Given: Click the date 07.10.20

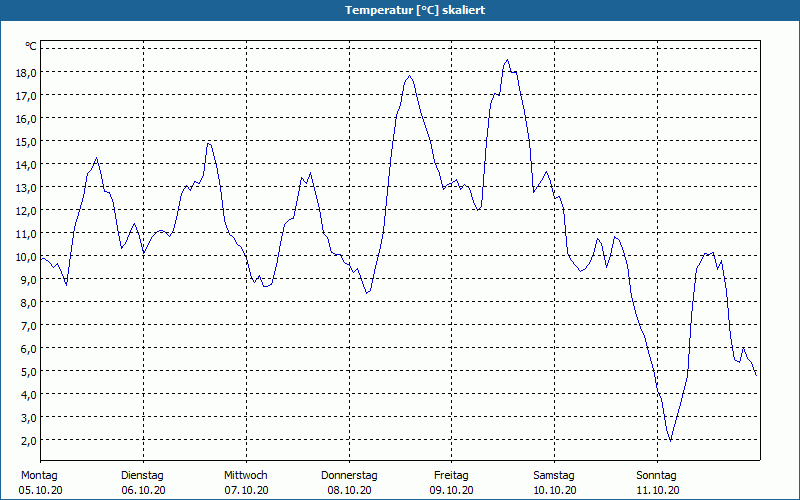Looking at the screenshot, I should pyautogui.click(x=246, y=490).
